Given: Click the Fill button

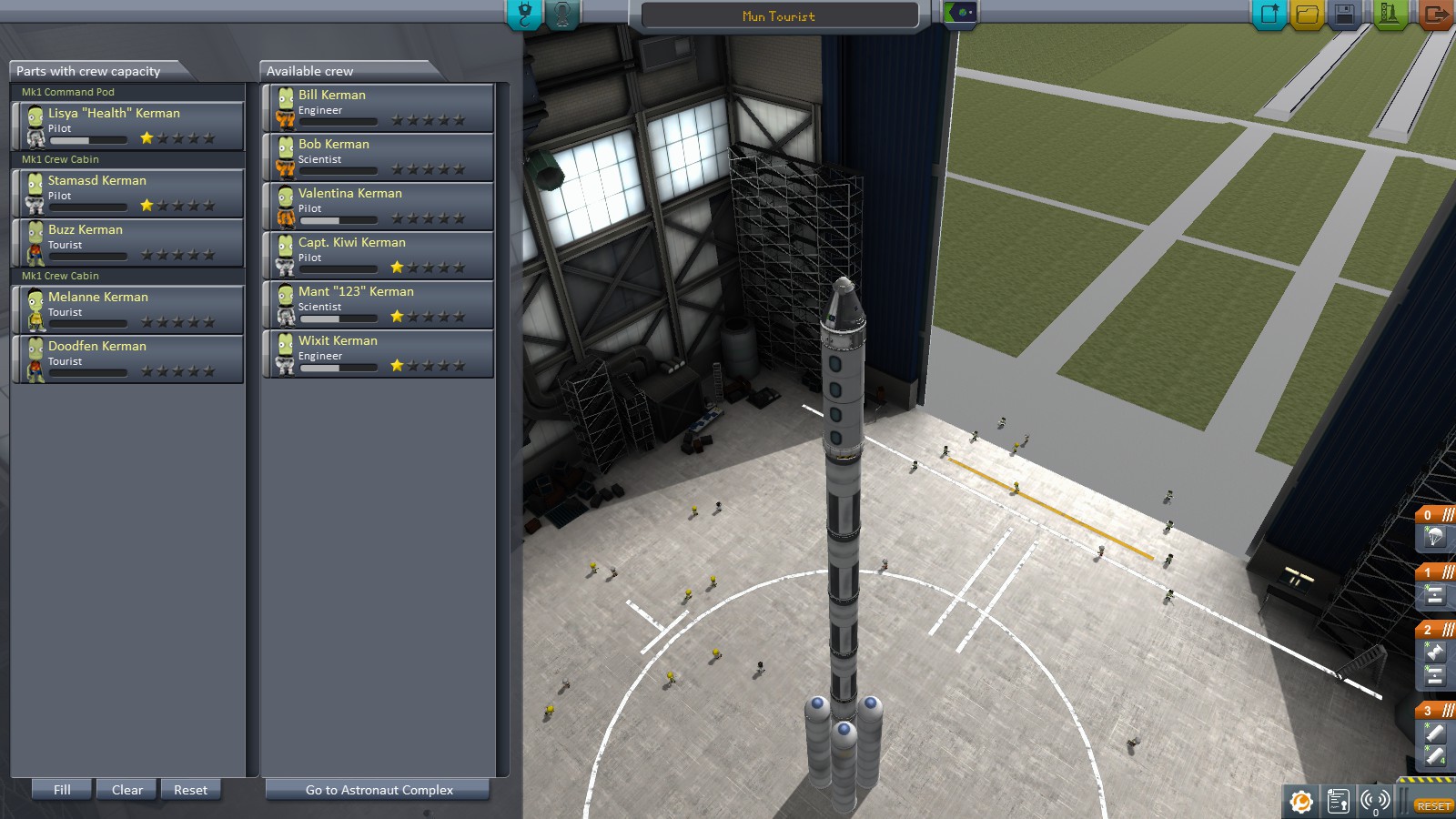Looking at the screenshot, I should point(62,790).
